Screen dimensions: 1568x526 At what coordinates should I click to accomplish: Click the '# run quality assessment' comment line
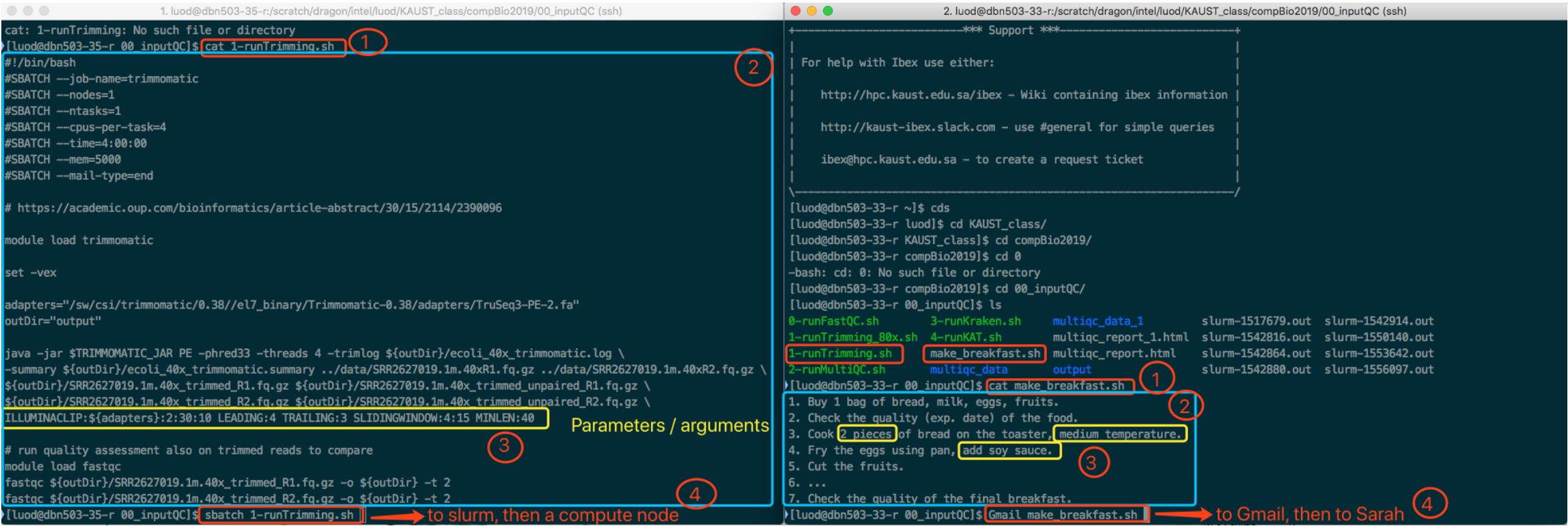tap(189, 450)
